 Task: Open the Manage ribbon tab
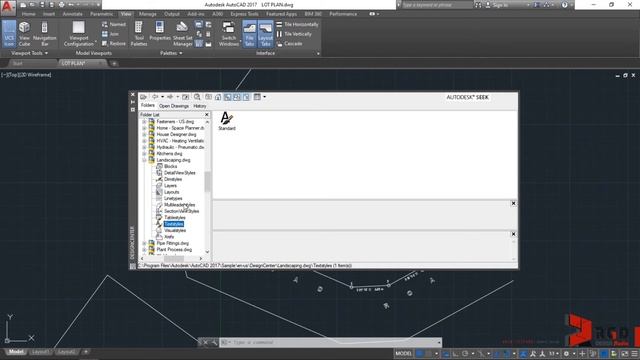click(x=148, y=14)
